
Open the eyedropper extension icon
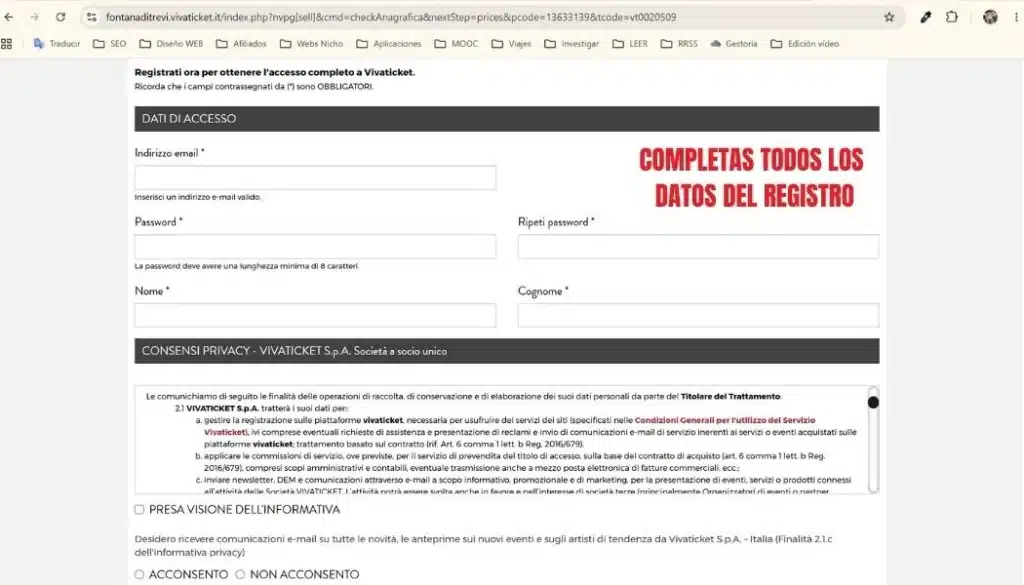[925, 17]
